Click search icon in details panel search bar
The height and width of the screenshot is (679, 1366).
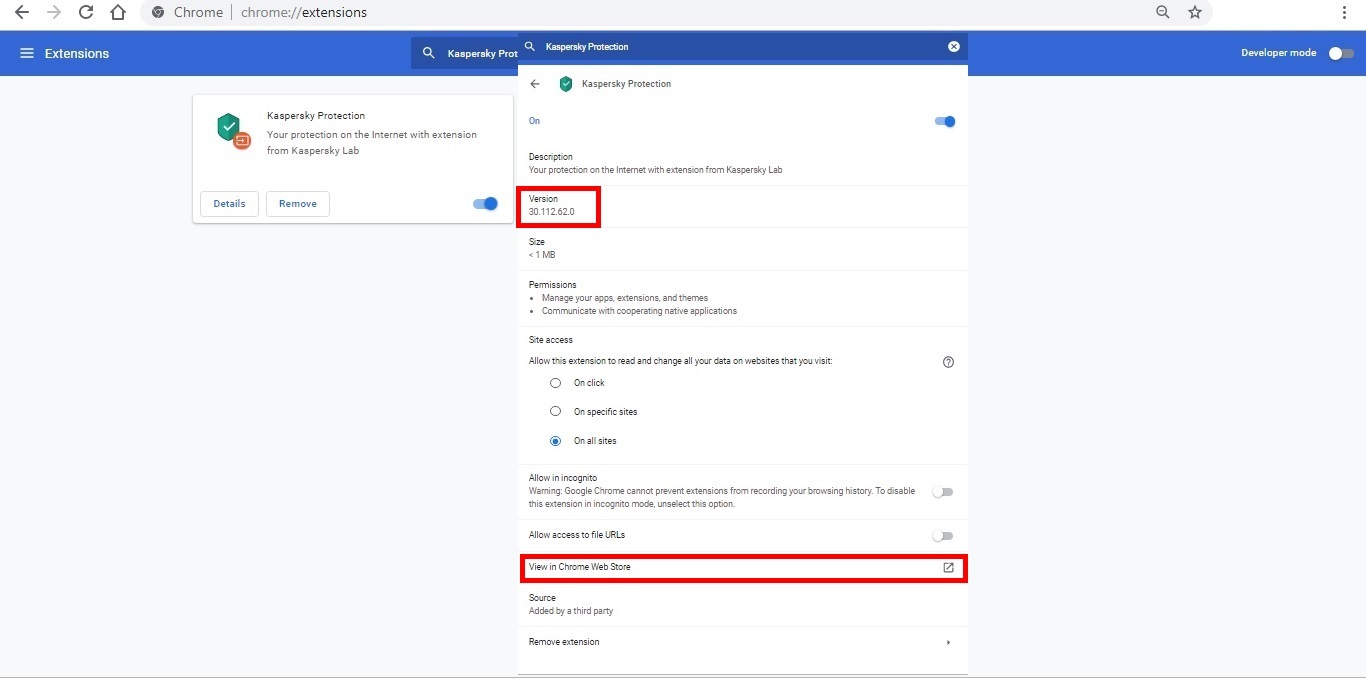click(x=531, y=47)
